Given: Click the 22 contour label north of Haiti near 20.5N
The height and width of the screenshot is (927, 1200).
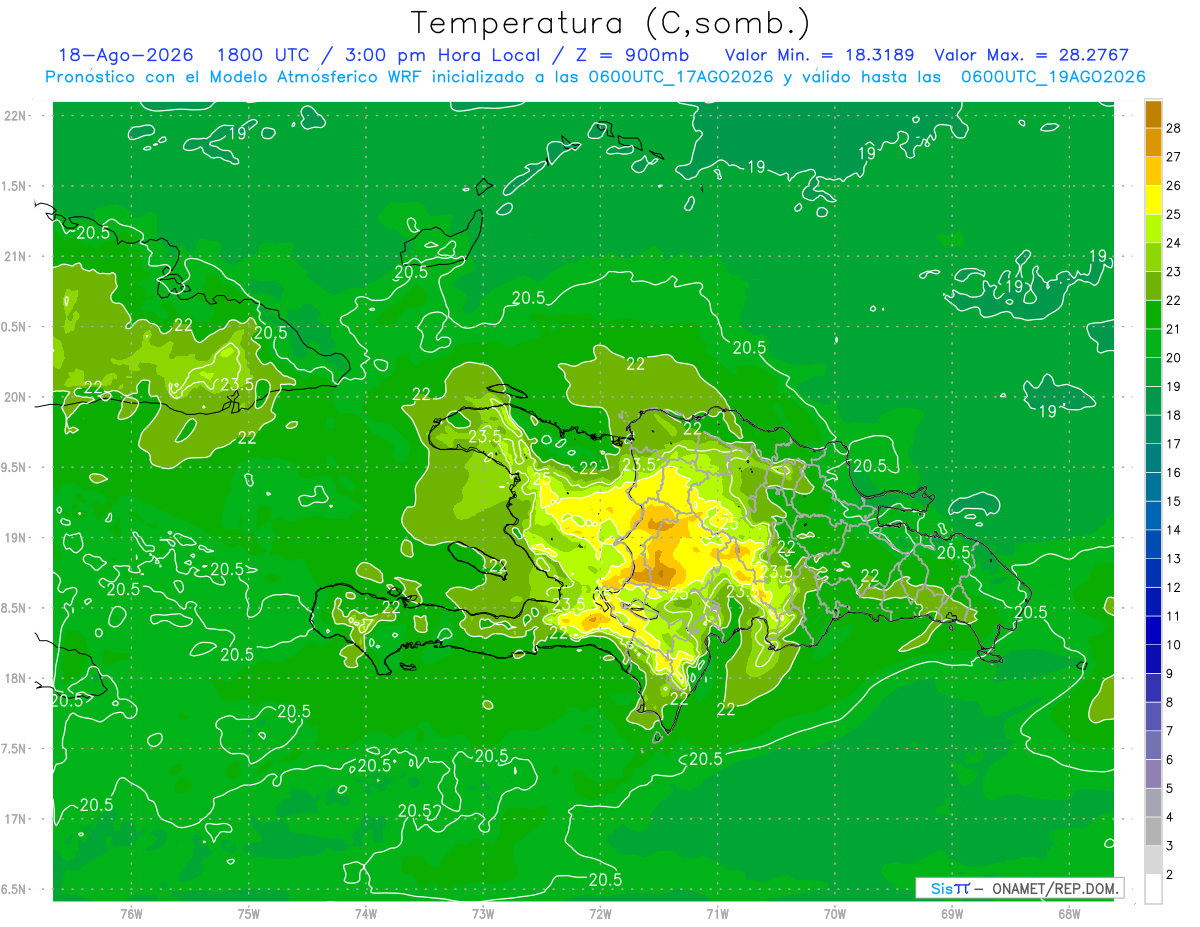Looking at the screenshot, I should click(635, 364).
